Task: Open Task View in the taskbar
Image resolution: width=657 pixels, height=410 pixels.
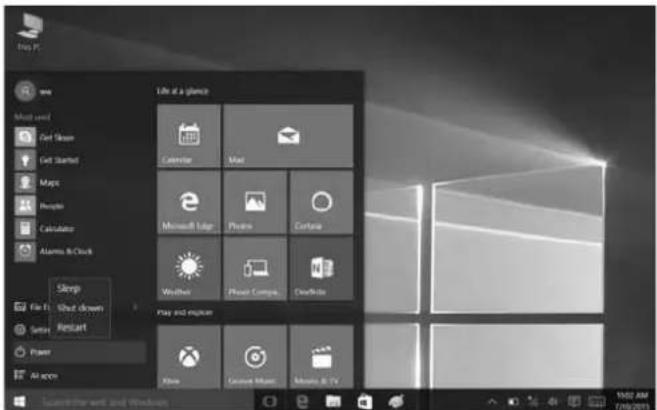Action: click(269, 402)
